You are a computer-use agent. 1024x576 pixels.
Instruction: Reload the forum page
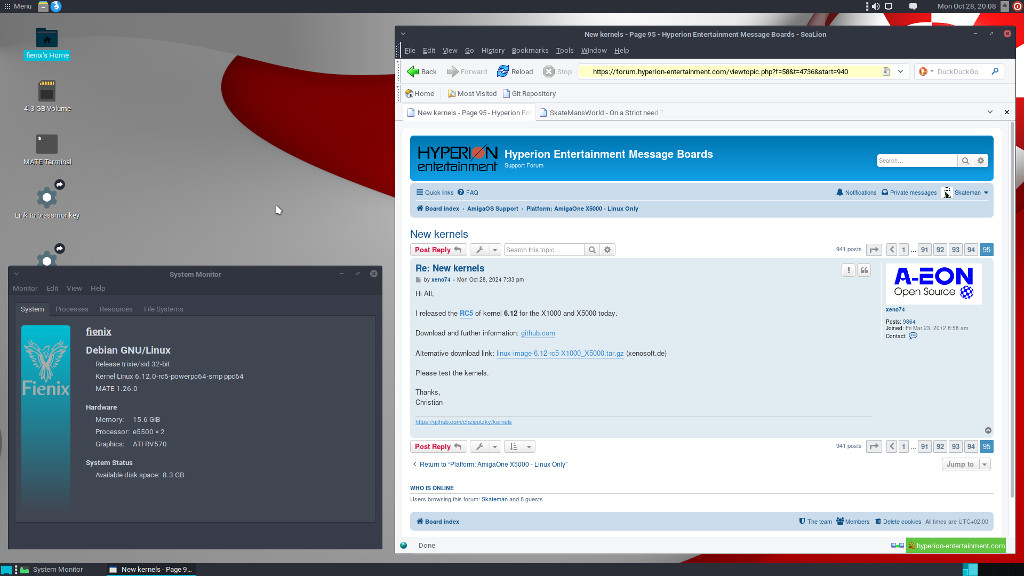[515, 71]
